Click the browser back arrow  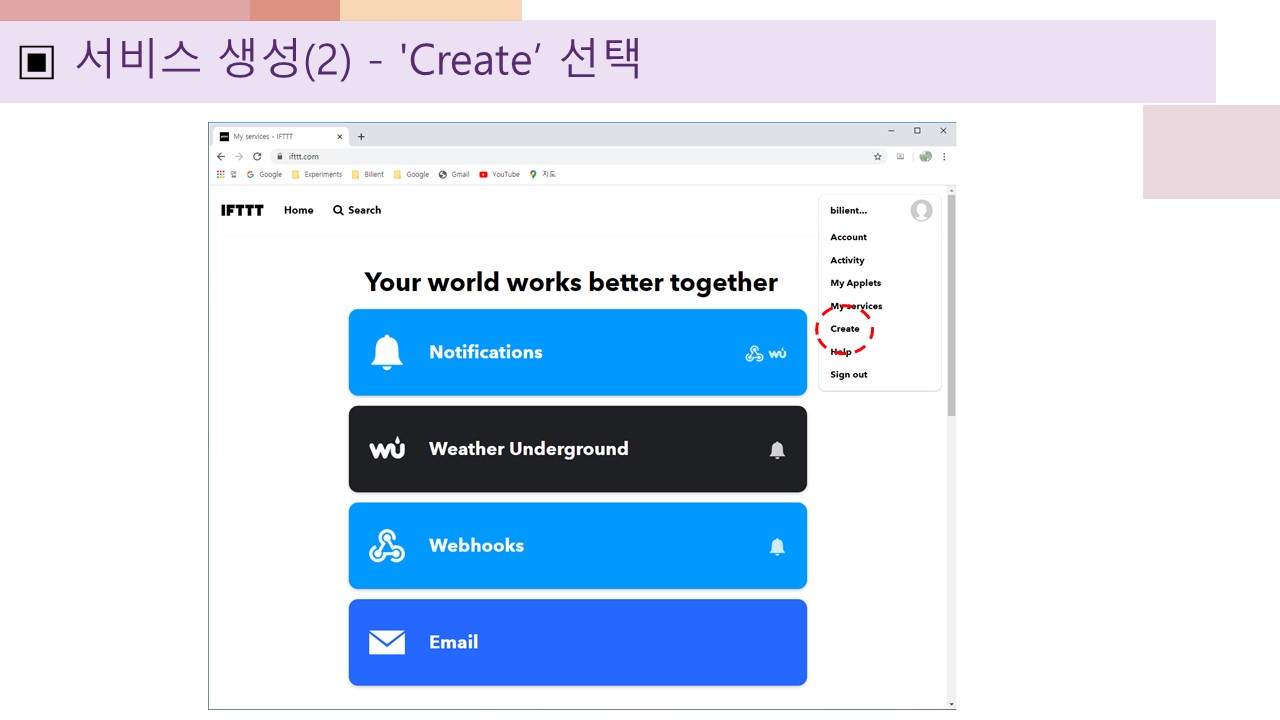coord(221,157)
